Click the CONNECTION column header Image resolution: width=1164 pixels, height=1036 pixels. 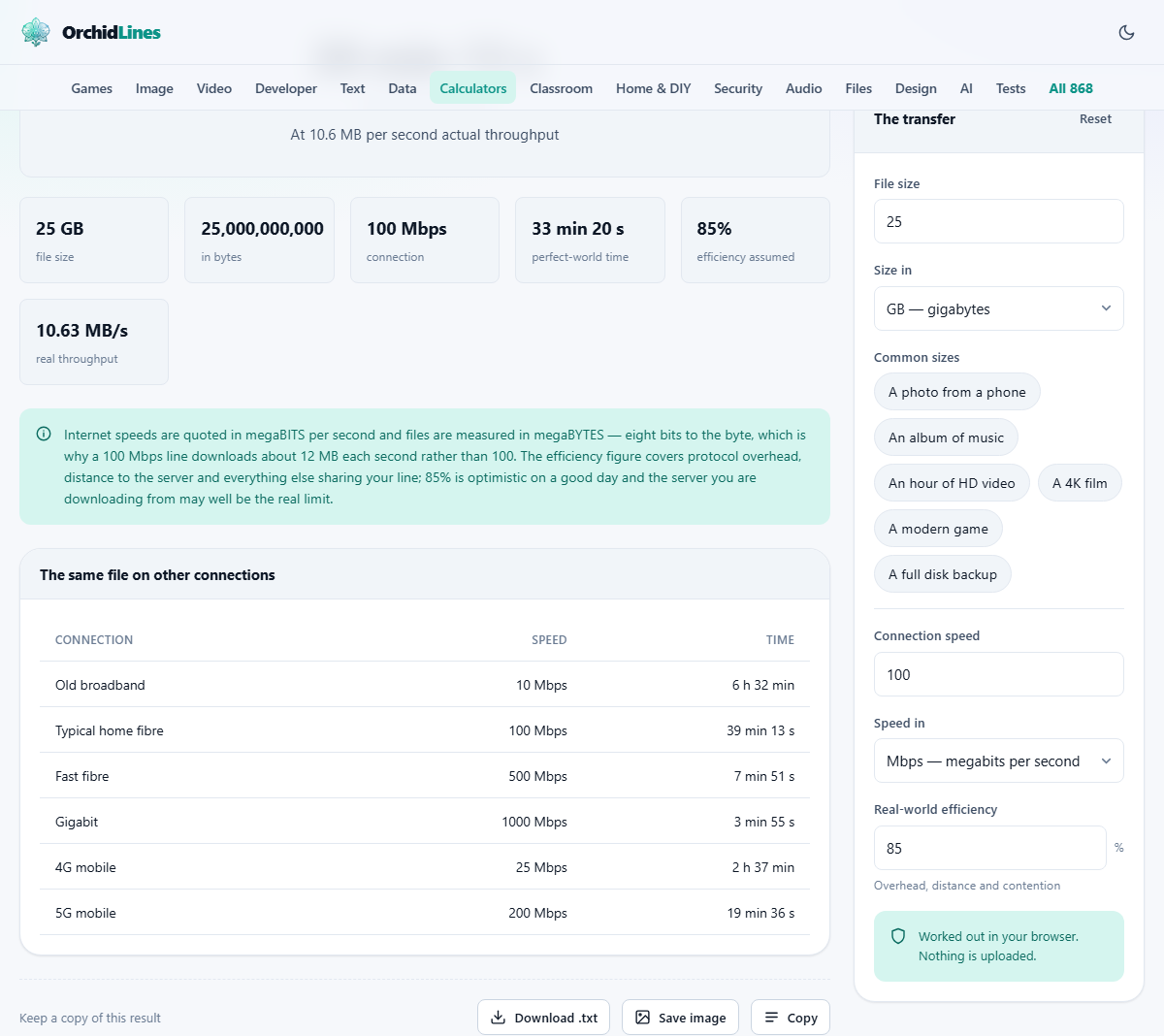coord(94,640)
